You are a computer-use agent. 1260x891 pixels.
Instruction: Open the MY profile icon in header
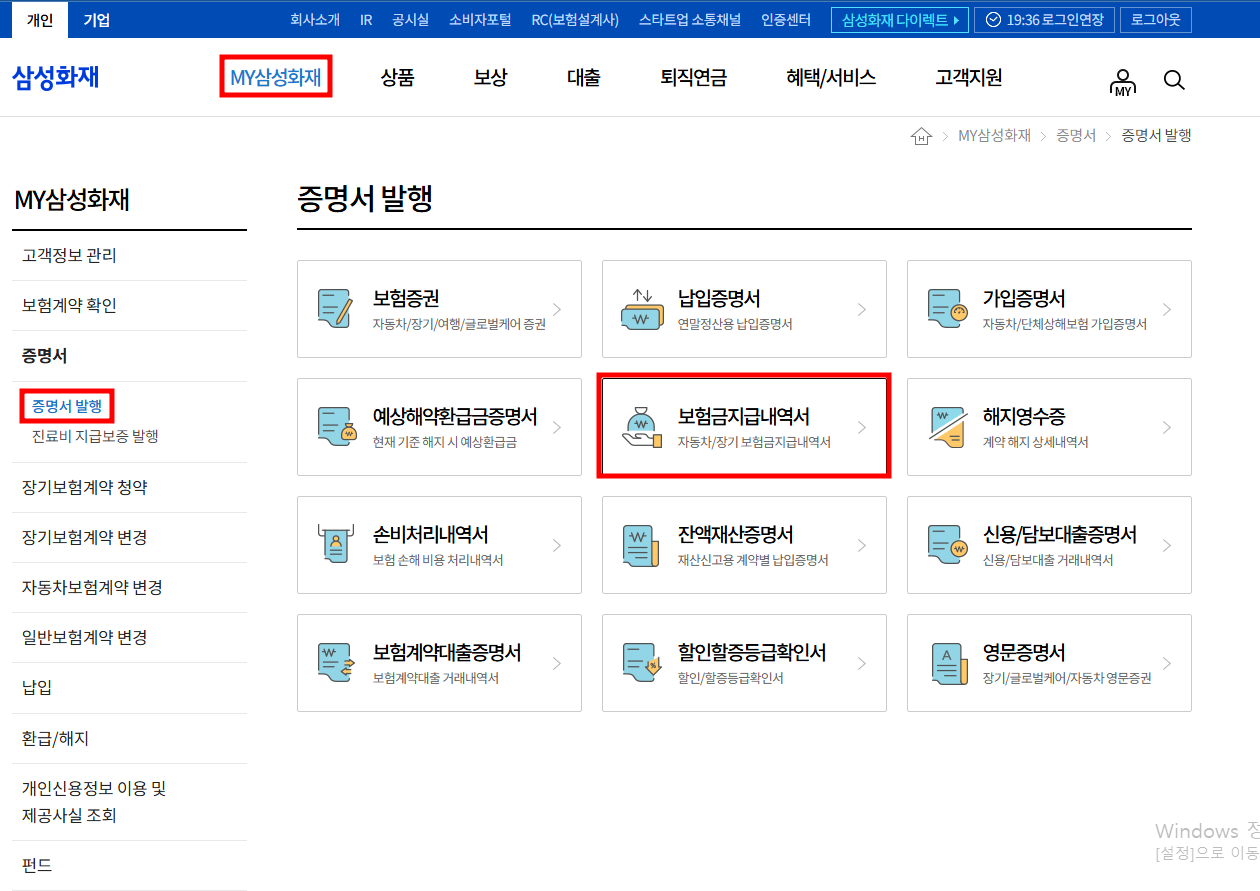pos(1123,81)
